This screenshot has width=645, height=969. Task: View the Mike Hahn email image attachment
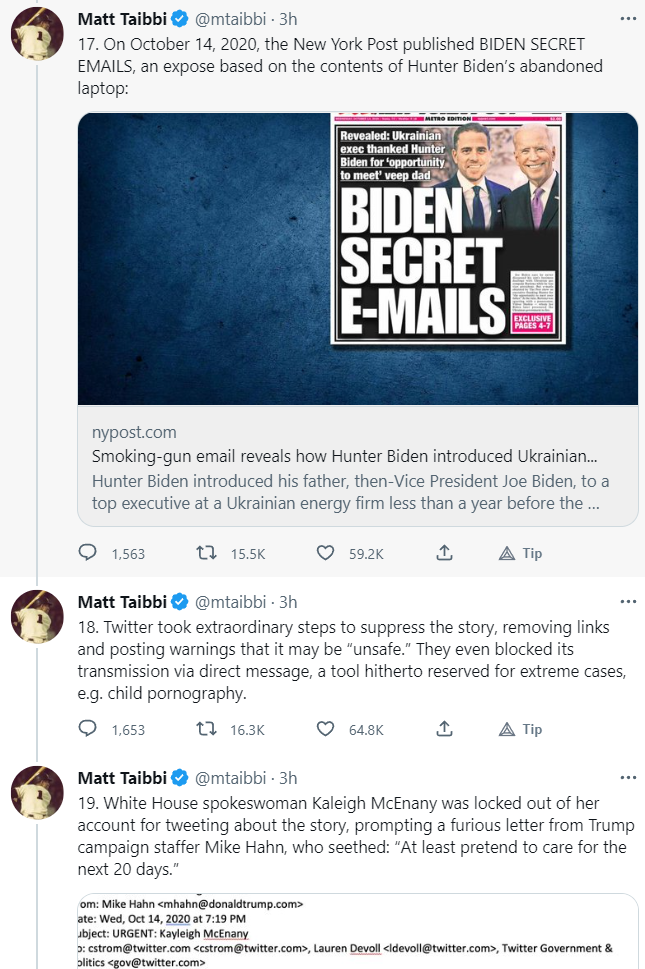point(357,932)
